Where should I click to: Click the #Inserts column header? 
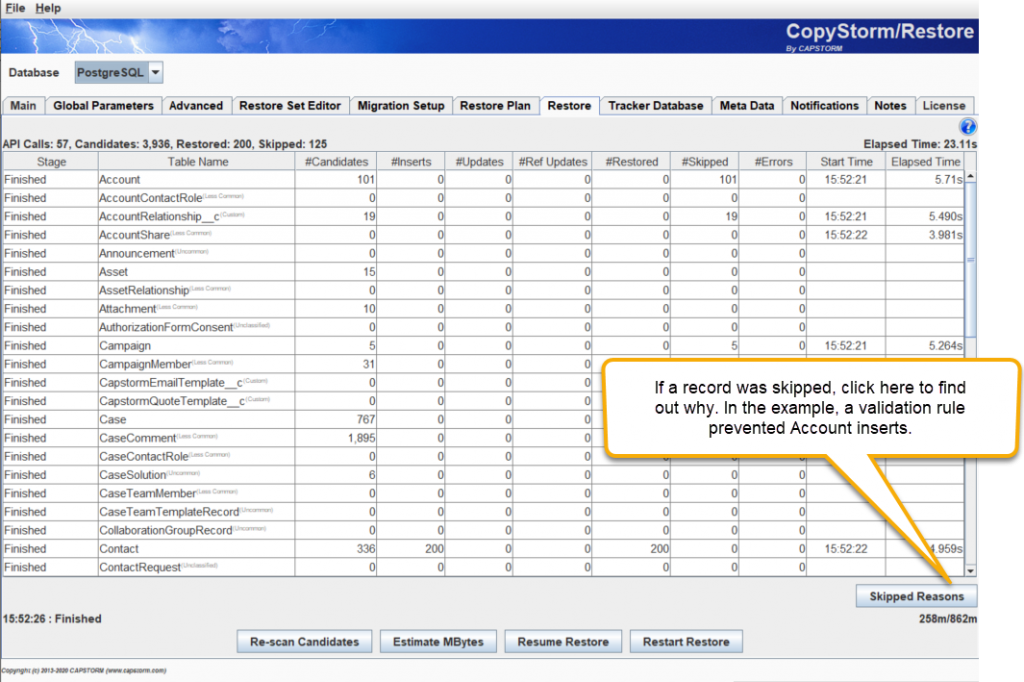(x=411, y=162)
